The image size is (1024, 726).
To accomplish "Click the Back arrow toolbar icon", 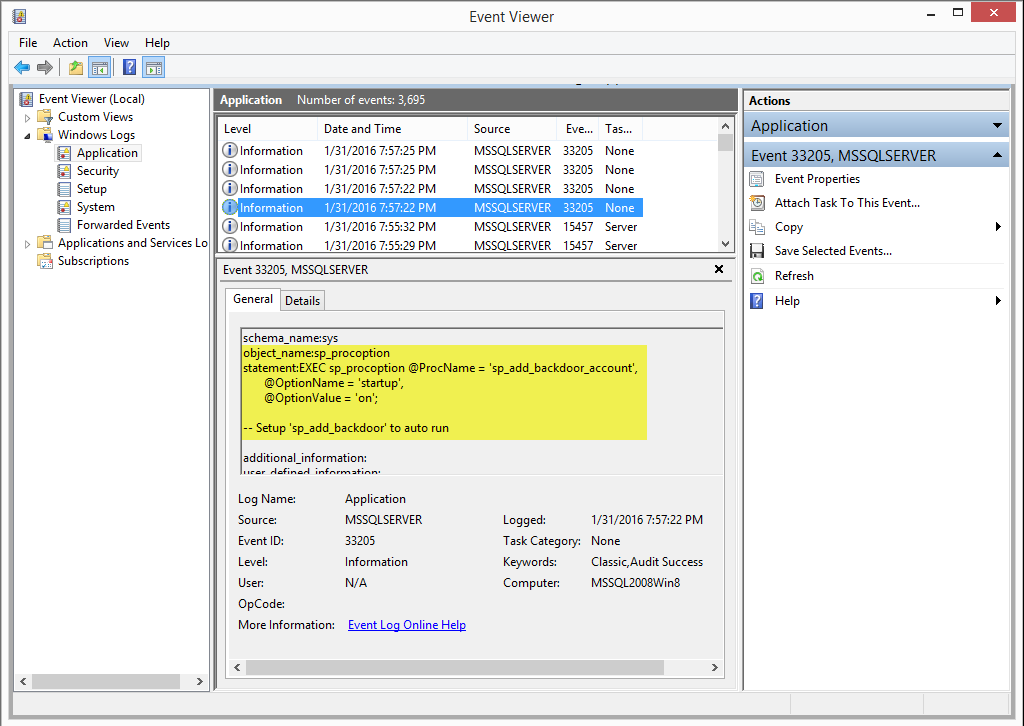I will 22,67.
